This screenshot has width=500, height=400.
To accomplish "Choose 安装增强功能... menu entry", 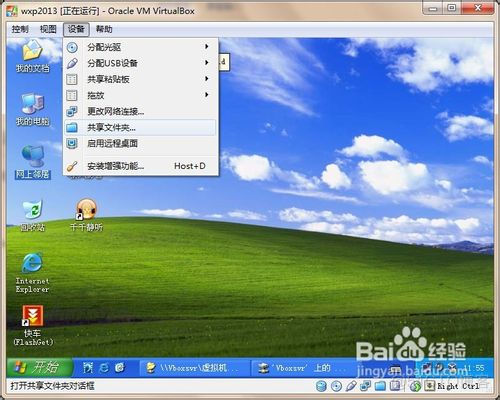I will pos(140,166).
